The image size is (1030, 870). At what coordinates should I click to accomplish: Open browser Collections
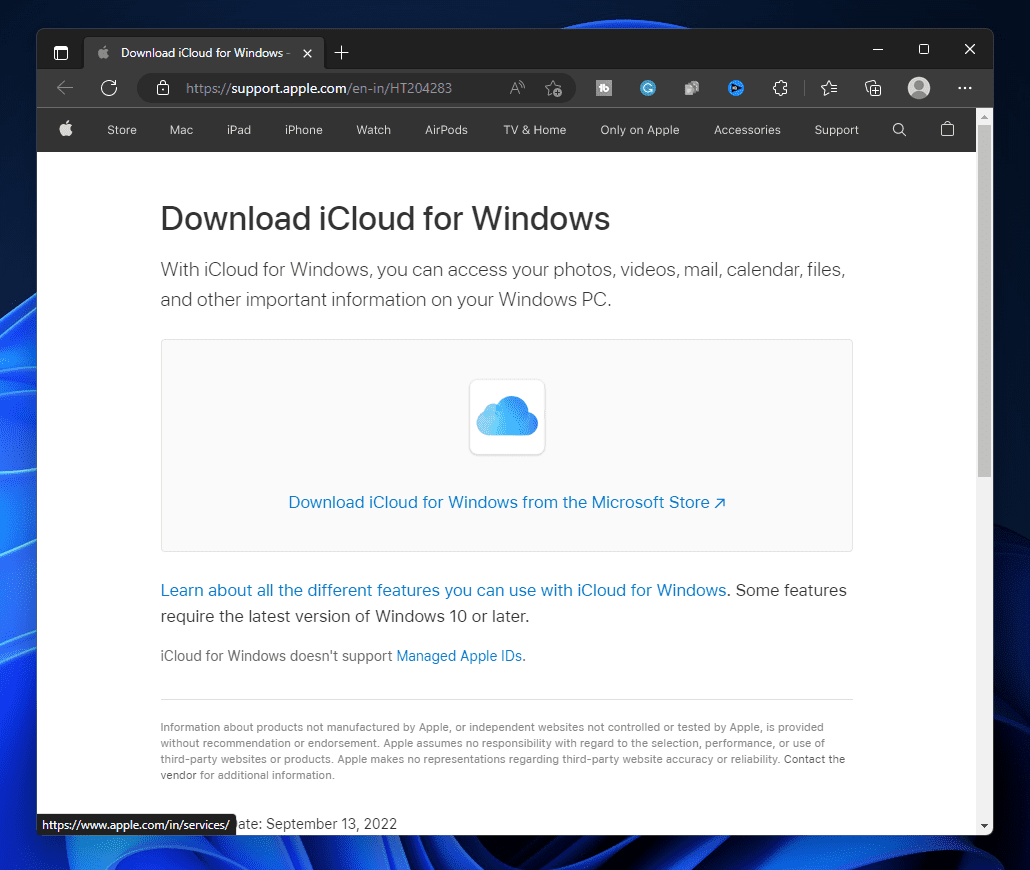point(873,88)
